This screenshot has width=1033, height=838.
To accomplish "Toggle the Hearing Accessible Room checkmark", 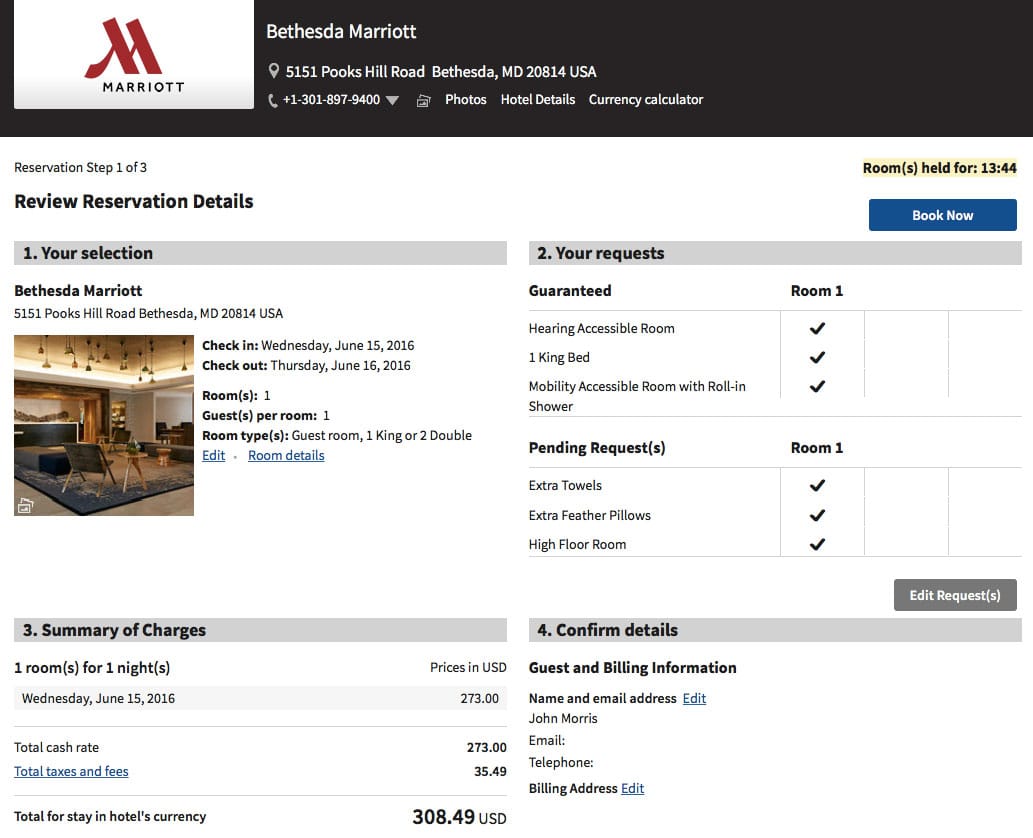I will 819,327.
